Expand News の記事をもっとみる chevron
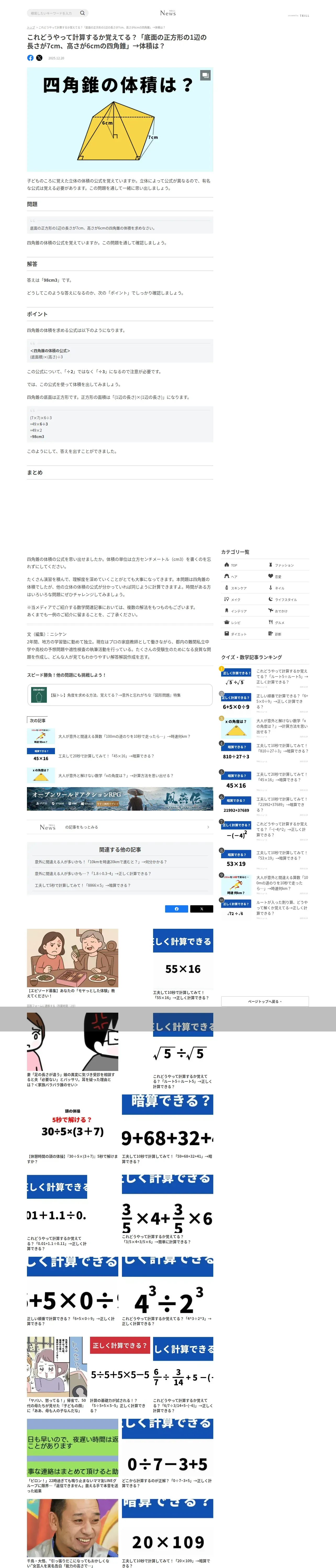The height and width of the screenshot is (1568, 336). click(x=208, y=827)
